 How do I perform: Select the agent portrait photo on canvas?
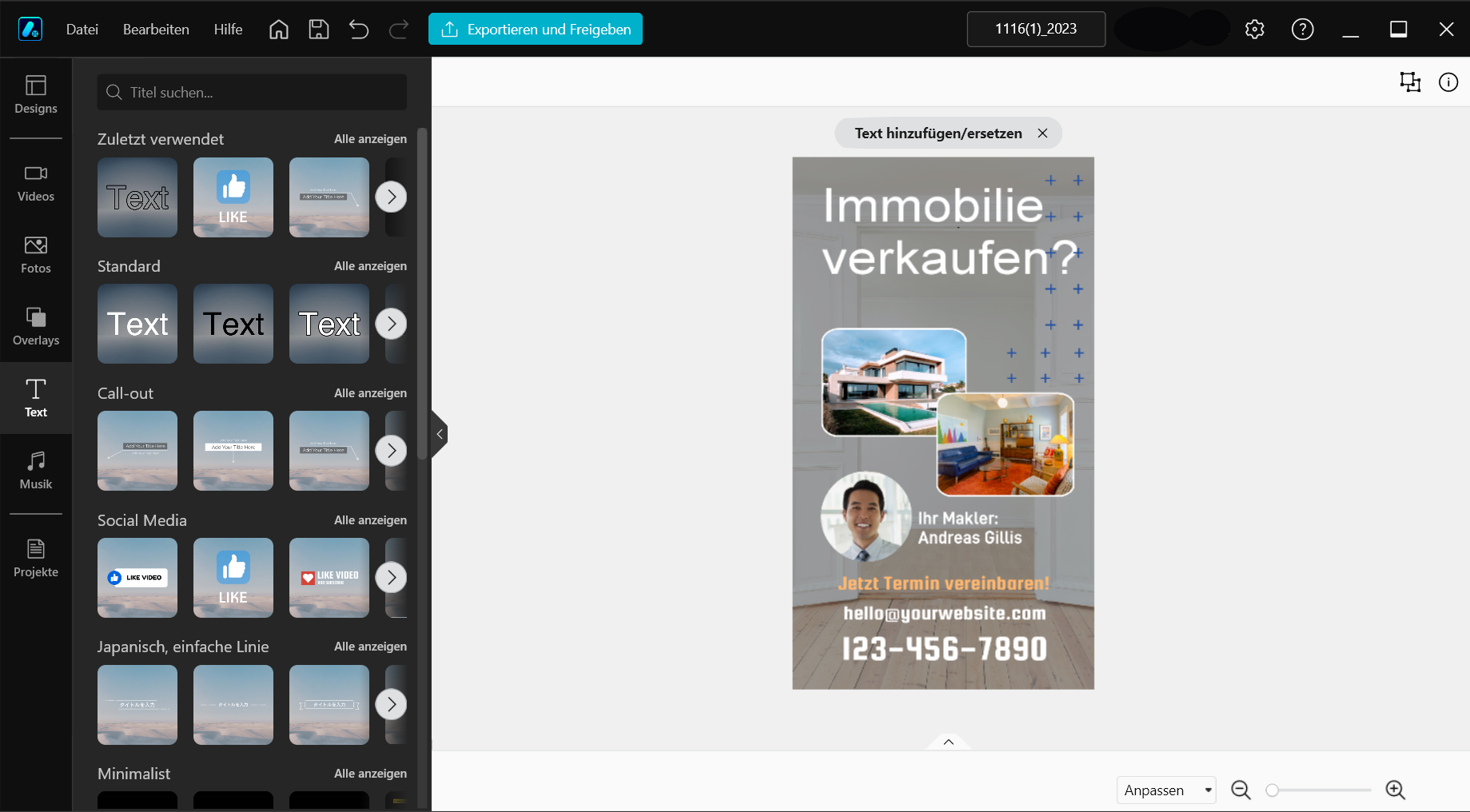[866, 516]
